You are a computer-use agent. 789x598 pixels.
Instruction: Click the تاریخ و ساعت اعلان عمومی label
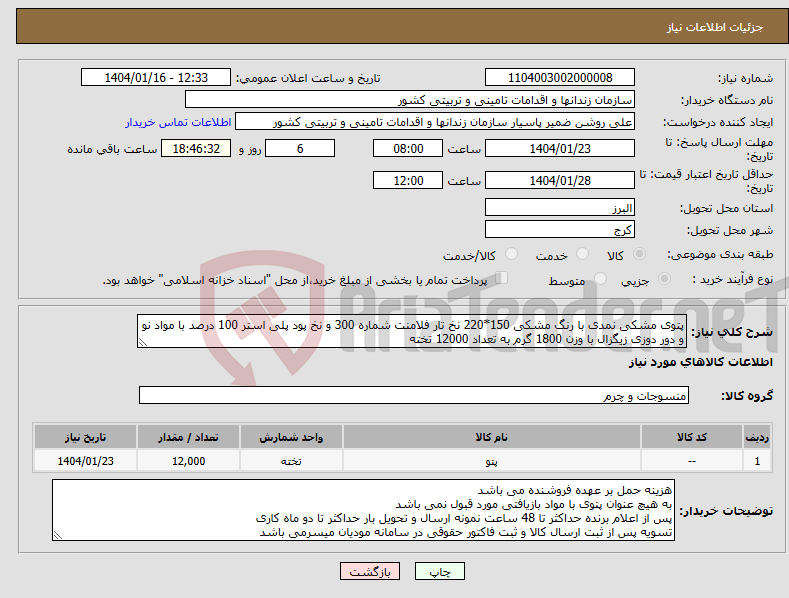click(308, 79)
